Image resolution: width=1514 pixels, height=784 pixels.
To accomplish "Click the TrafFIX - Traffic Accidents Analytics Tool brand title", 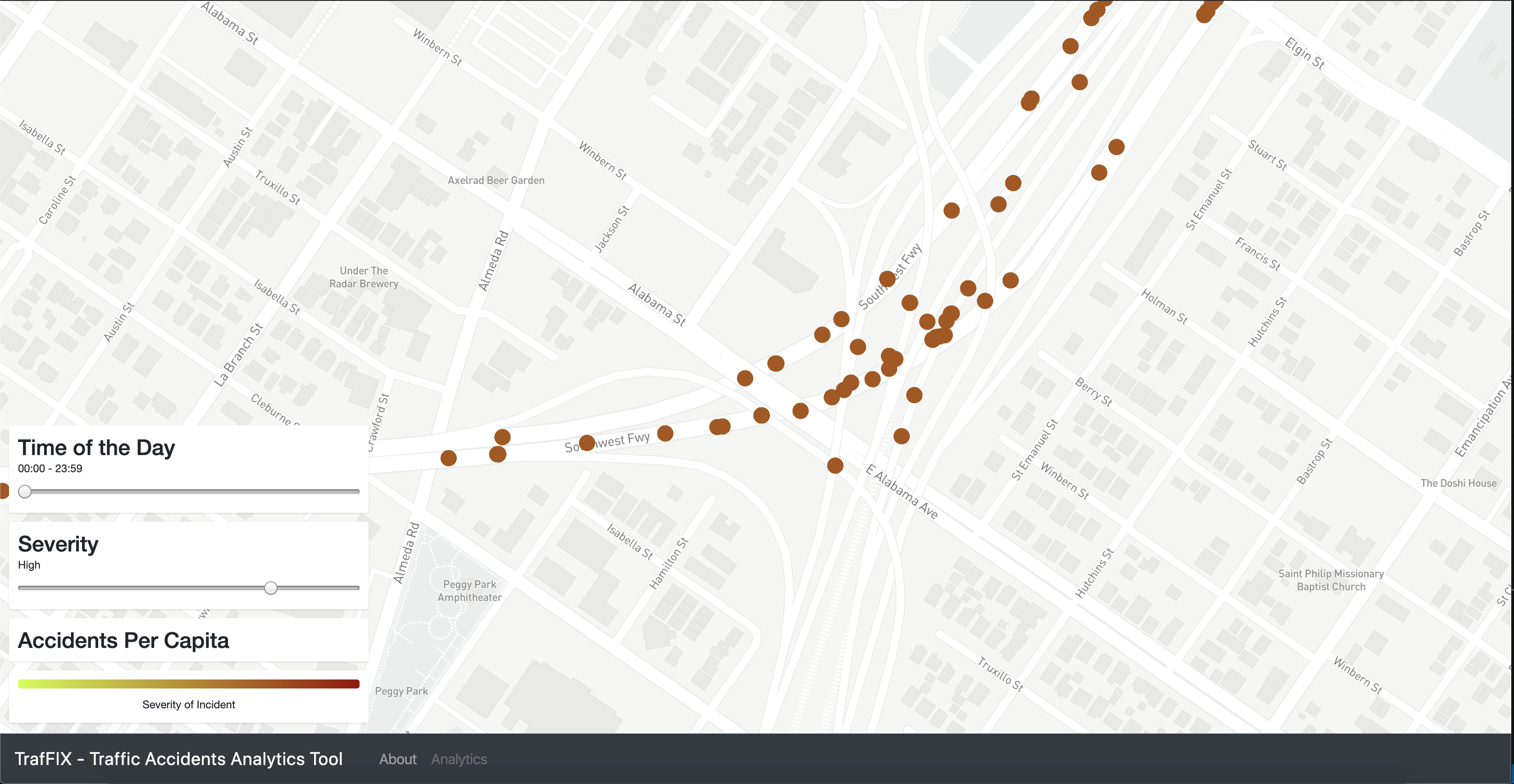I will click(x=179, y=759).
